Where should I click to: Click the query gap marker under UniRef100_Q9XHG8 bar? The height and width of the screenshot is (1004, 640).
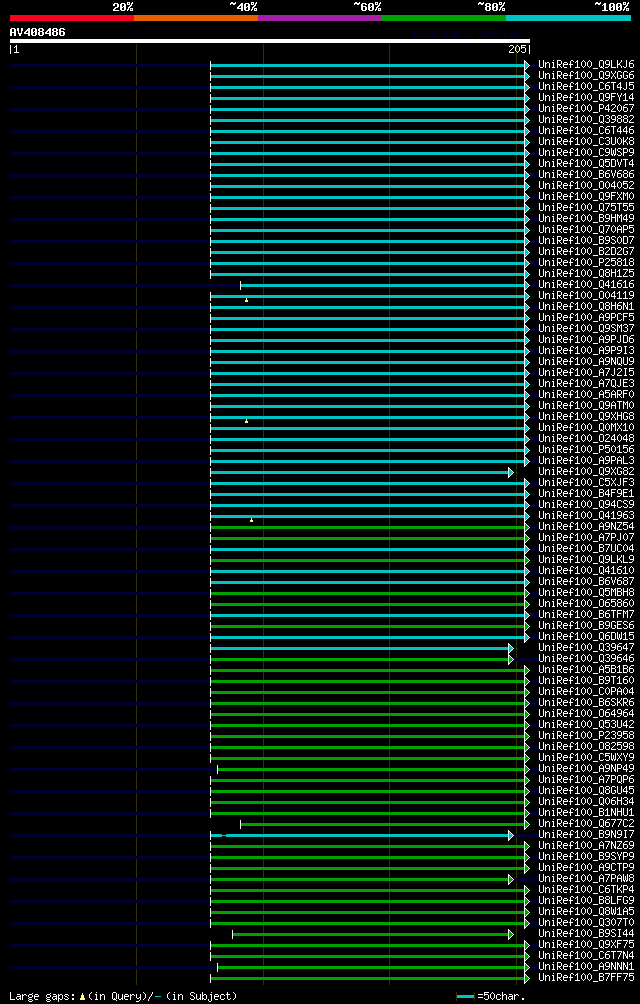[x=246, y=421]
